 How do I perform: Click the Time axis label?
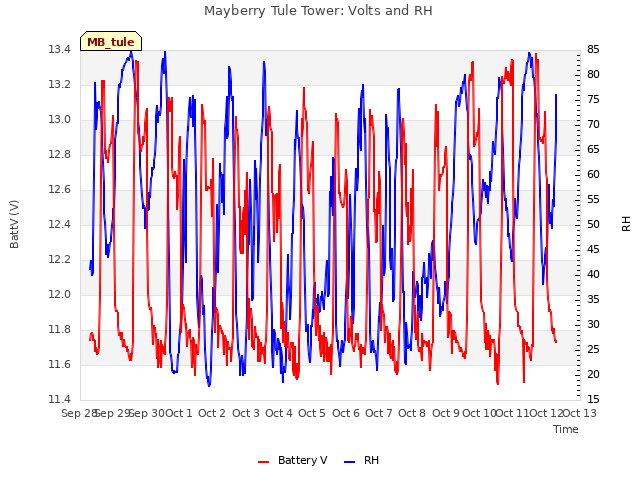pos(566,429)
